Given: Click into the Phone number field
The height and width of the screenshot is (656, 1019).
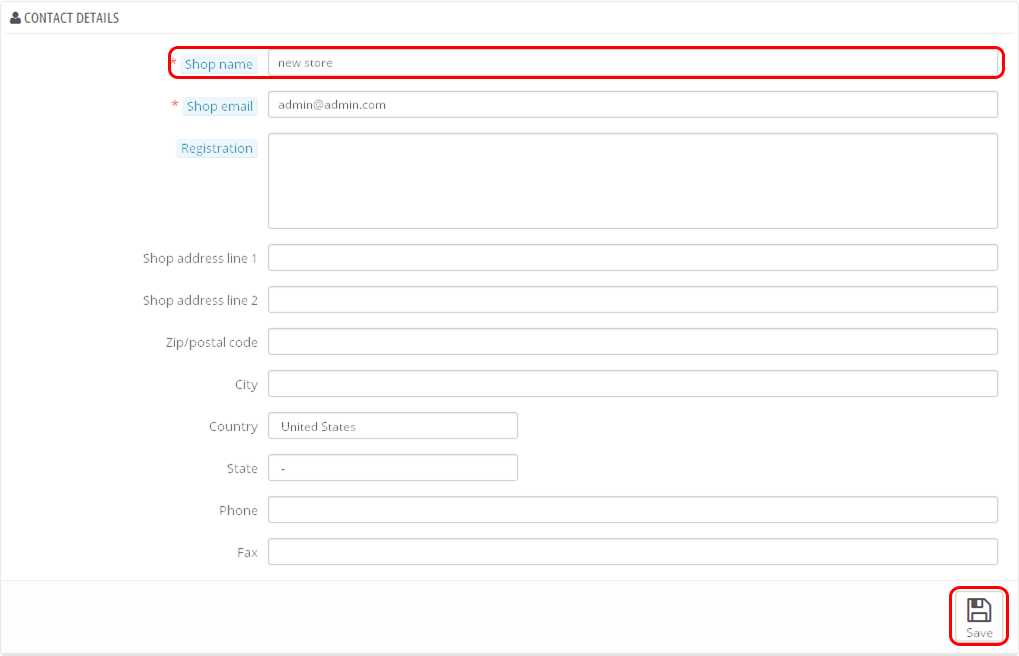Looking at the screenshot, I should click(632, 510).
